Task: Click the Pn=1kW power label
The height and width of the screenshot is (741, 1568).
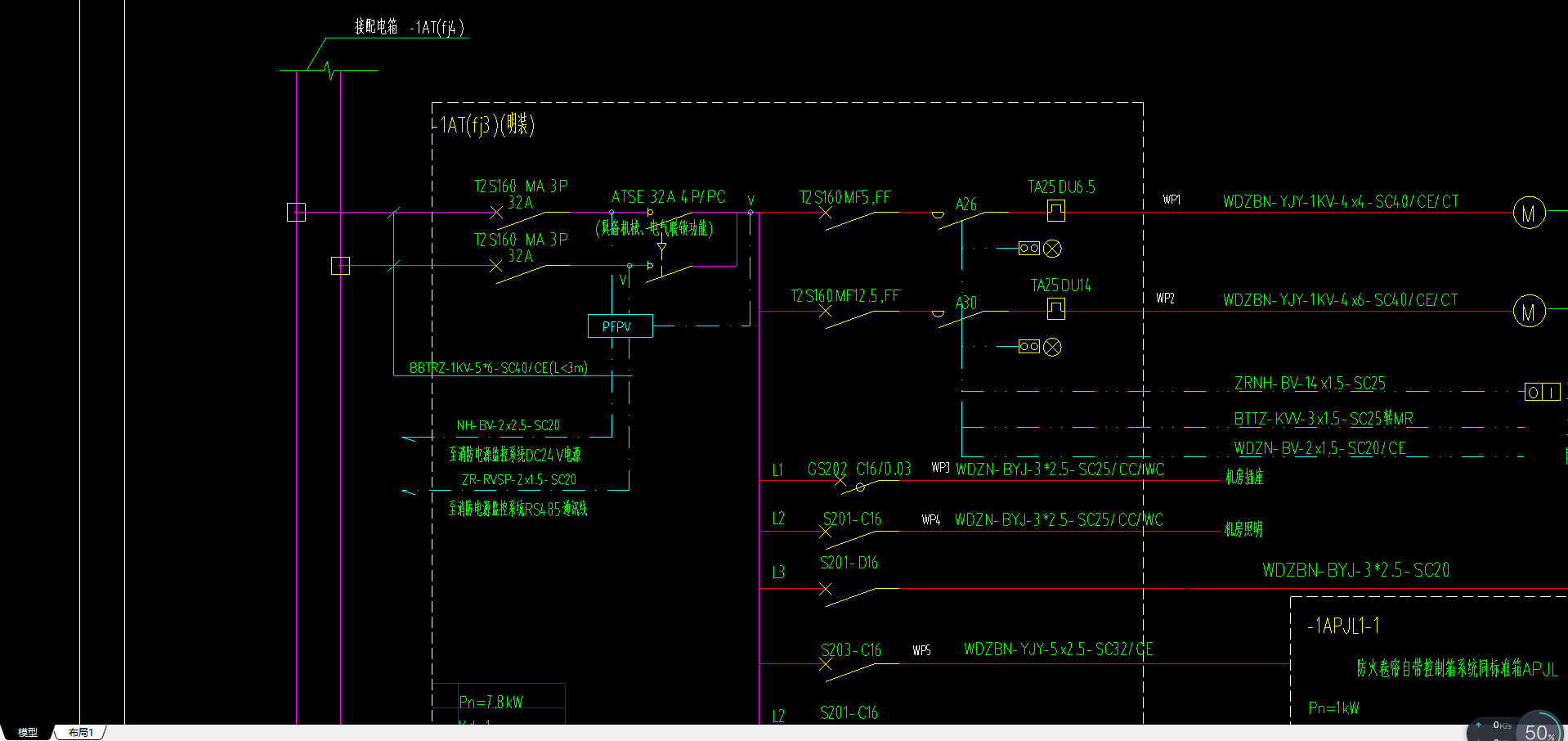Action: tap(1333, 708)
